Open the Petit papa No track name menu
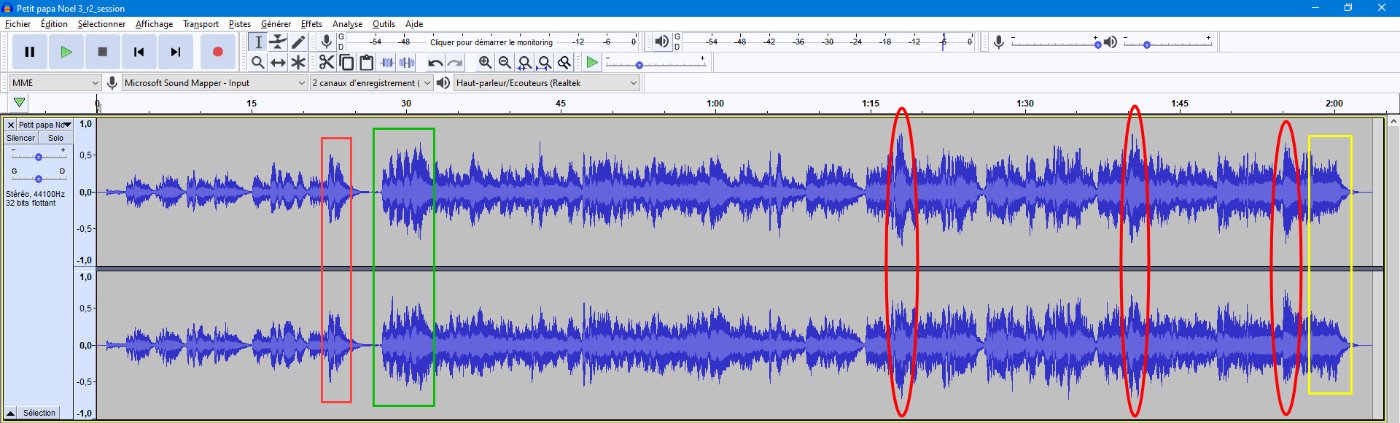 tap(44, 125)
